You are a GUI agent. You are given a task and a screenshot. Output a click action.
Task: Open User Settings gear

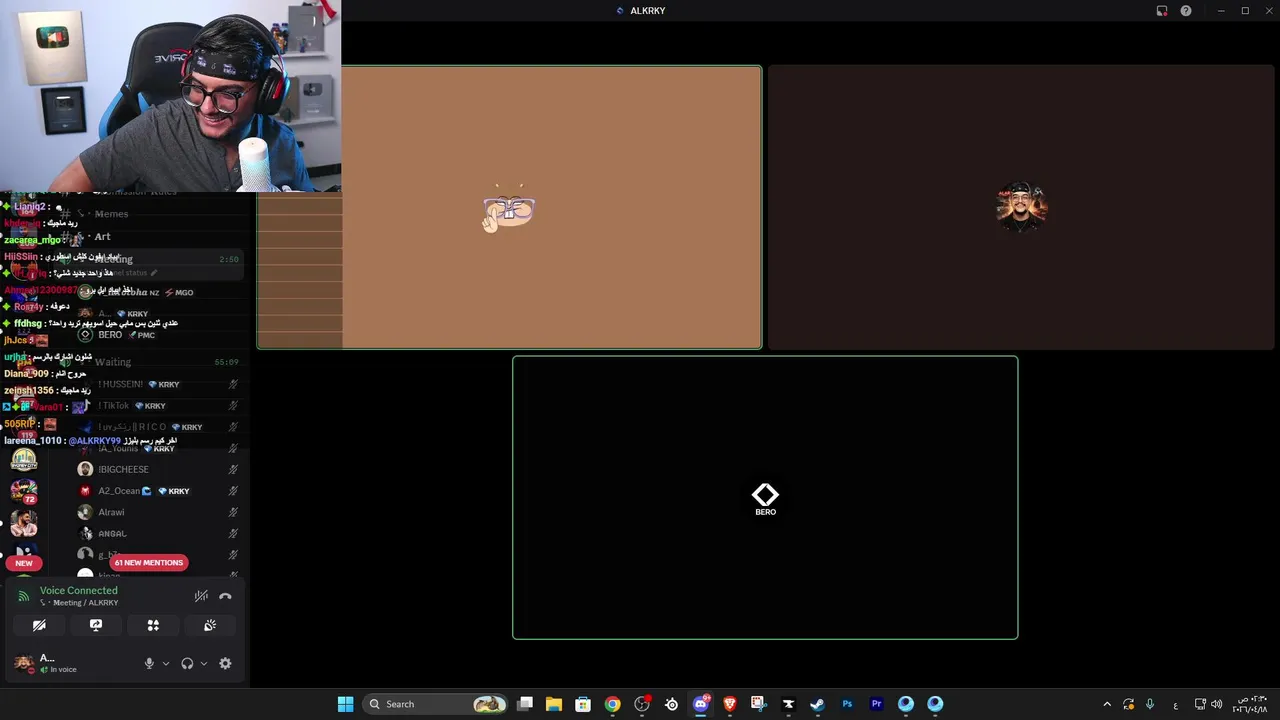[x=225, y=663]
